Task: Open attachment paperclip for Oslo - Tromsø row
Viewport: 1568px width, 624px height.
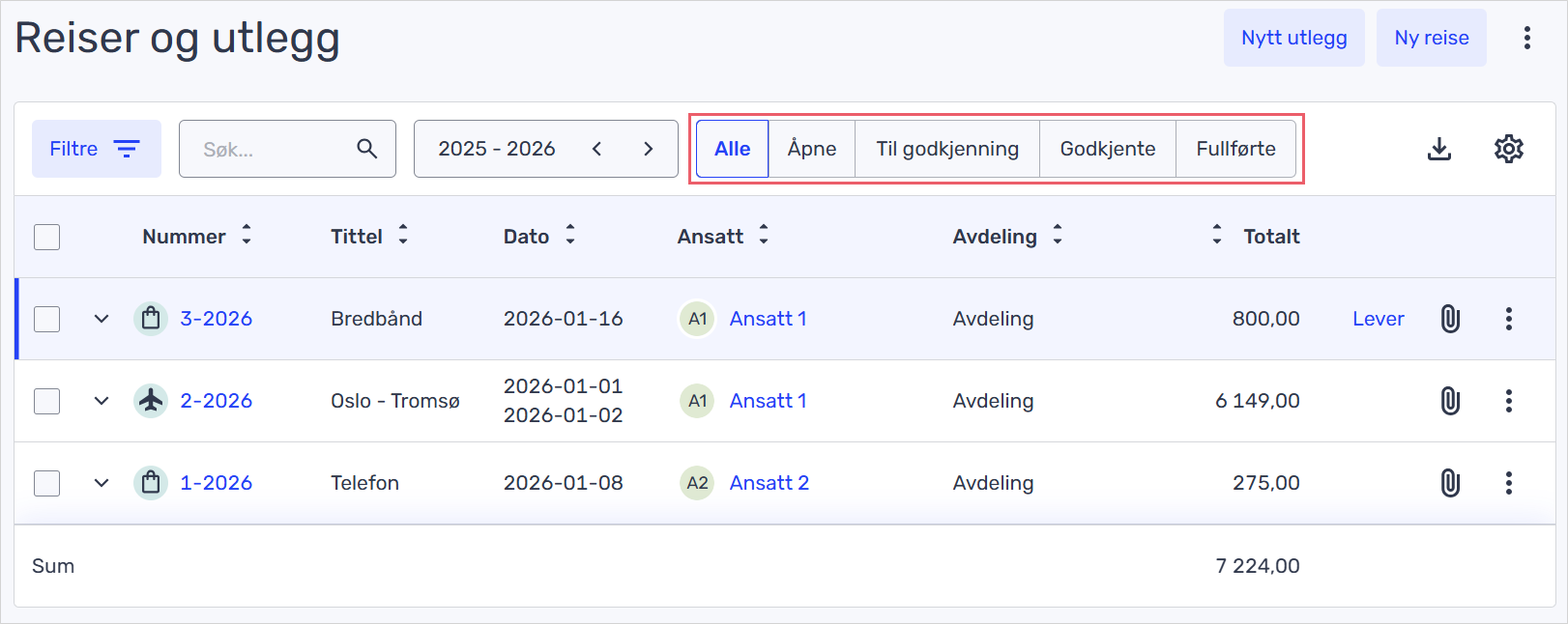Action: (1450, 401)
